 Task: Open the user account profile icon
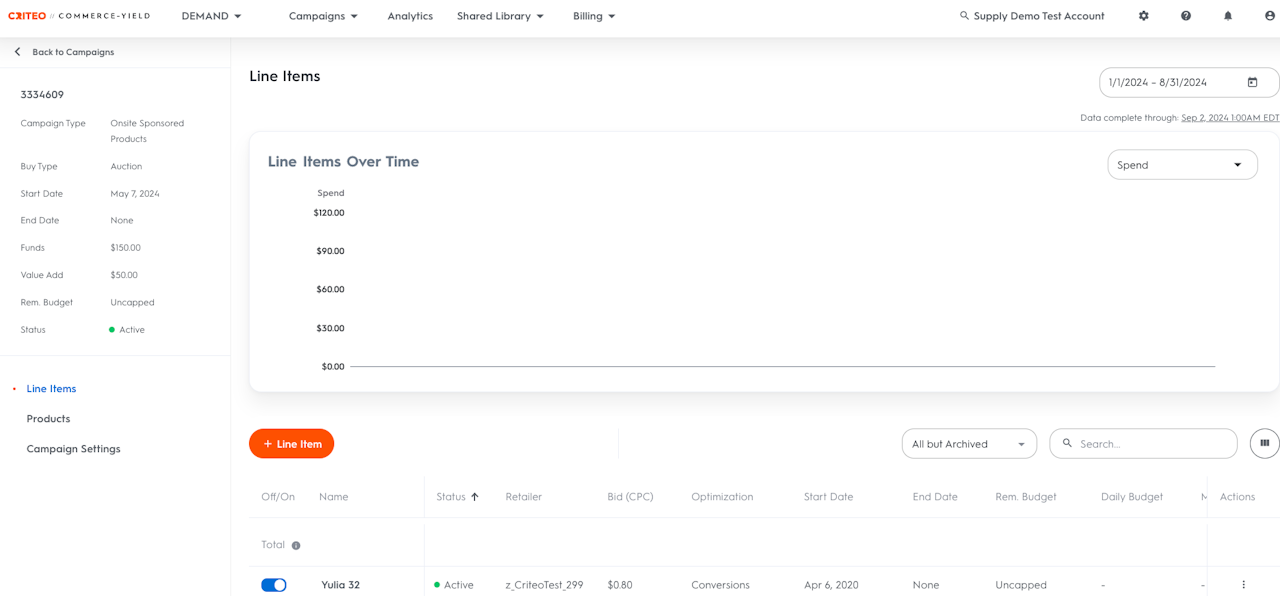(x=1270, y=16)
